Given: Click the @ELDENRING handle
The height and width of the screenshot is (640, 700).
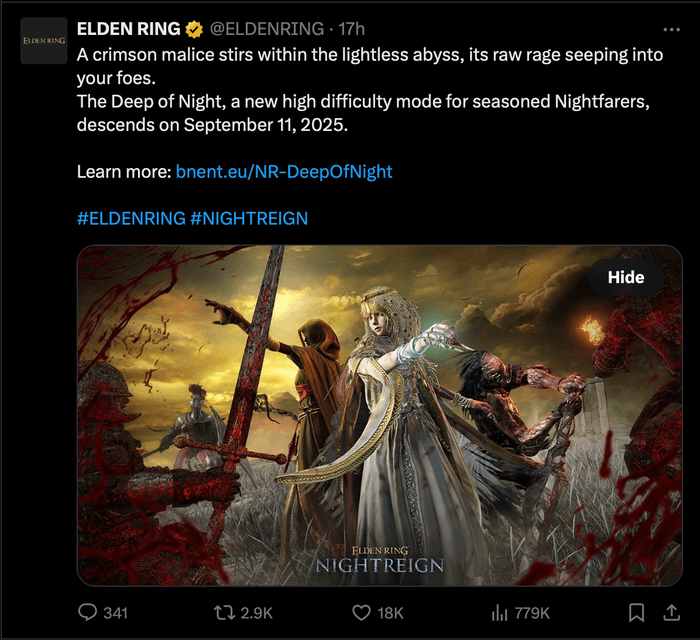Looking at the screenshot, I should (267, 29).
